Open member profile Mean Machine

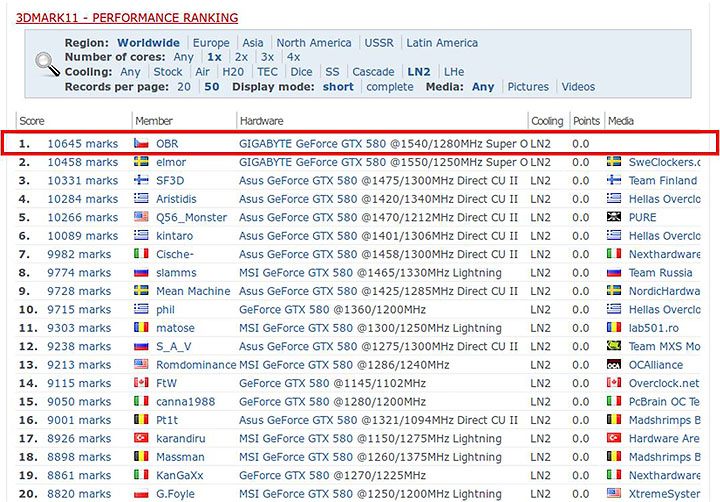coord(193,291)
